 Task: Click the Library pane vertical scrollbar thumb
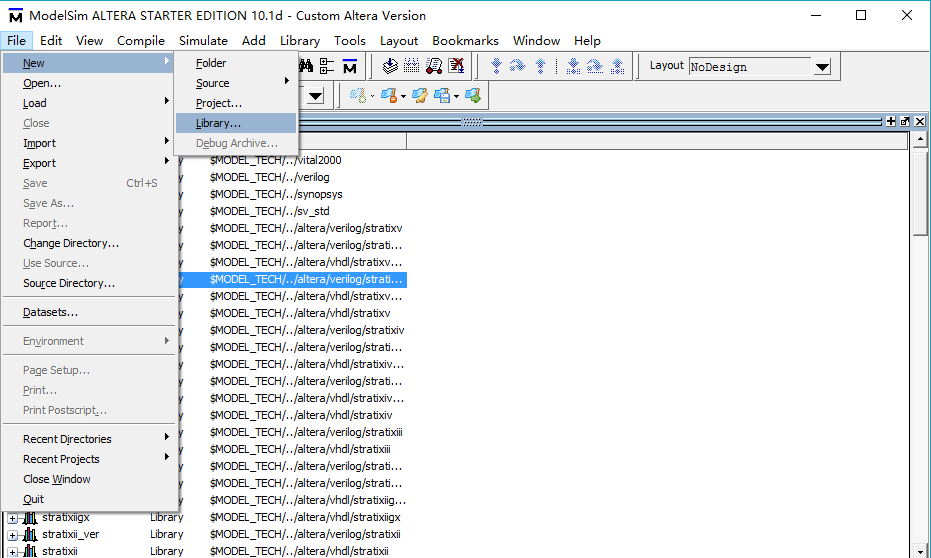click(x=920, y=193)
